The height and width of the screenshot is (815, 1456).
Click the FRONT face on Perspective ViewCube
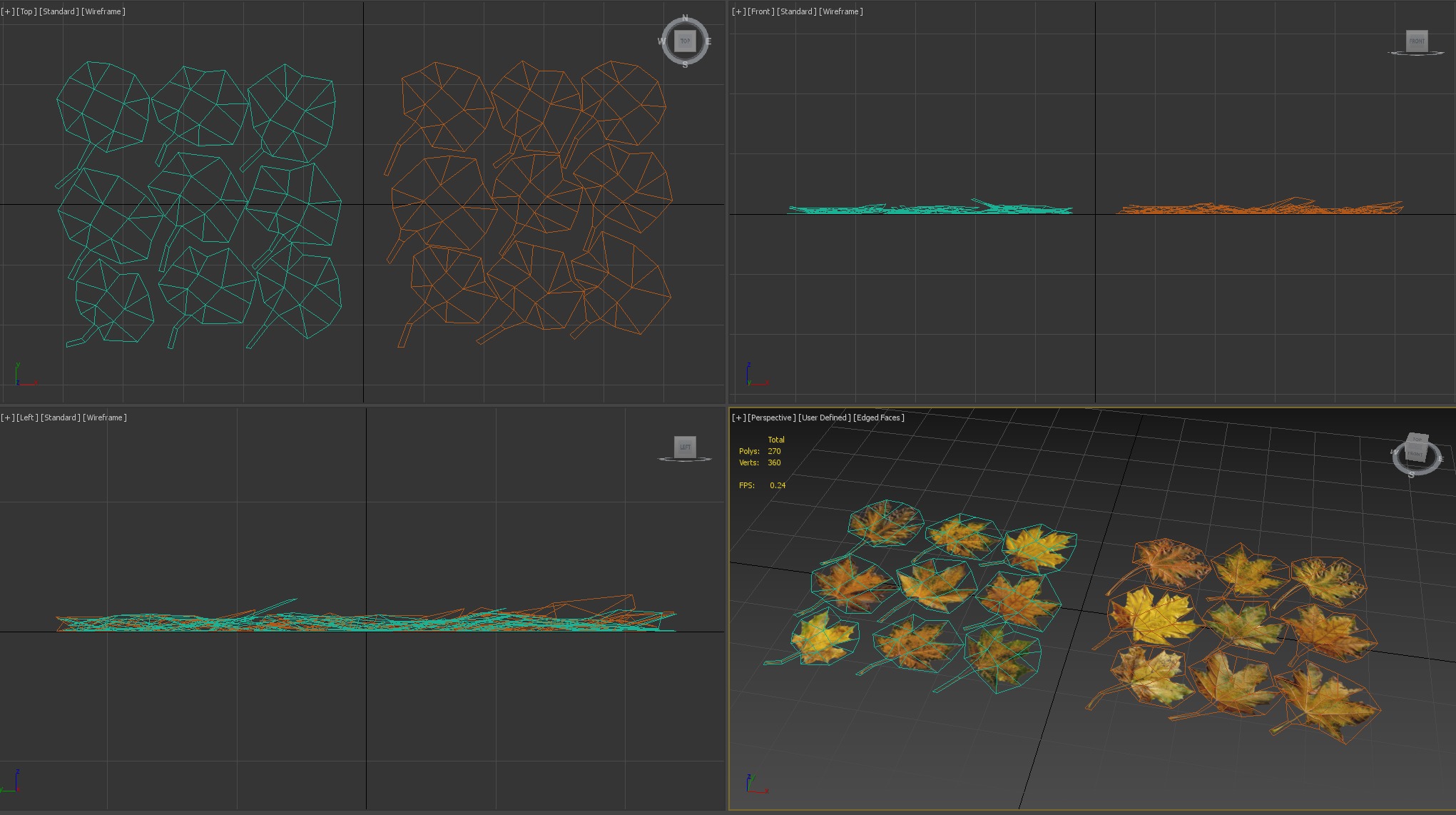(x=1415, y=454)
